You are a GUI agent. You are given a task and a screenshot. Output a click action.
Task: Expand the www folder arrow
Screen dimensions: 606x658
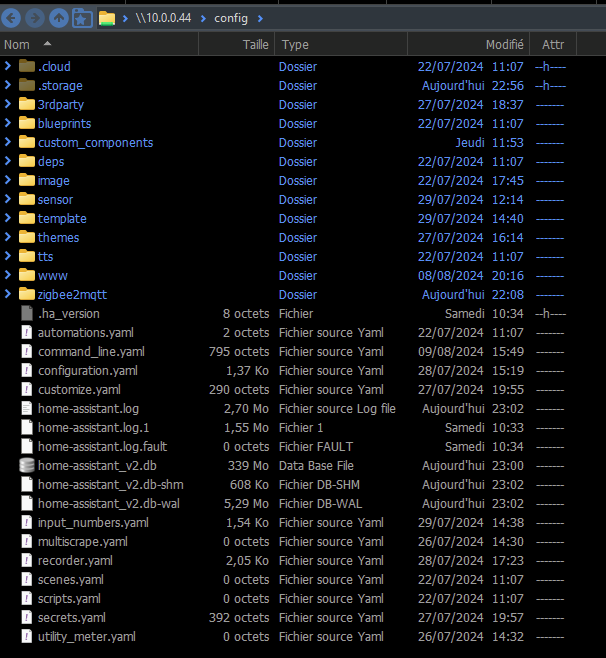(x=8, y=276)
